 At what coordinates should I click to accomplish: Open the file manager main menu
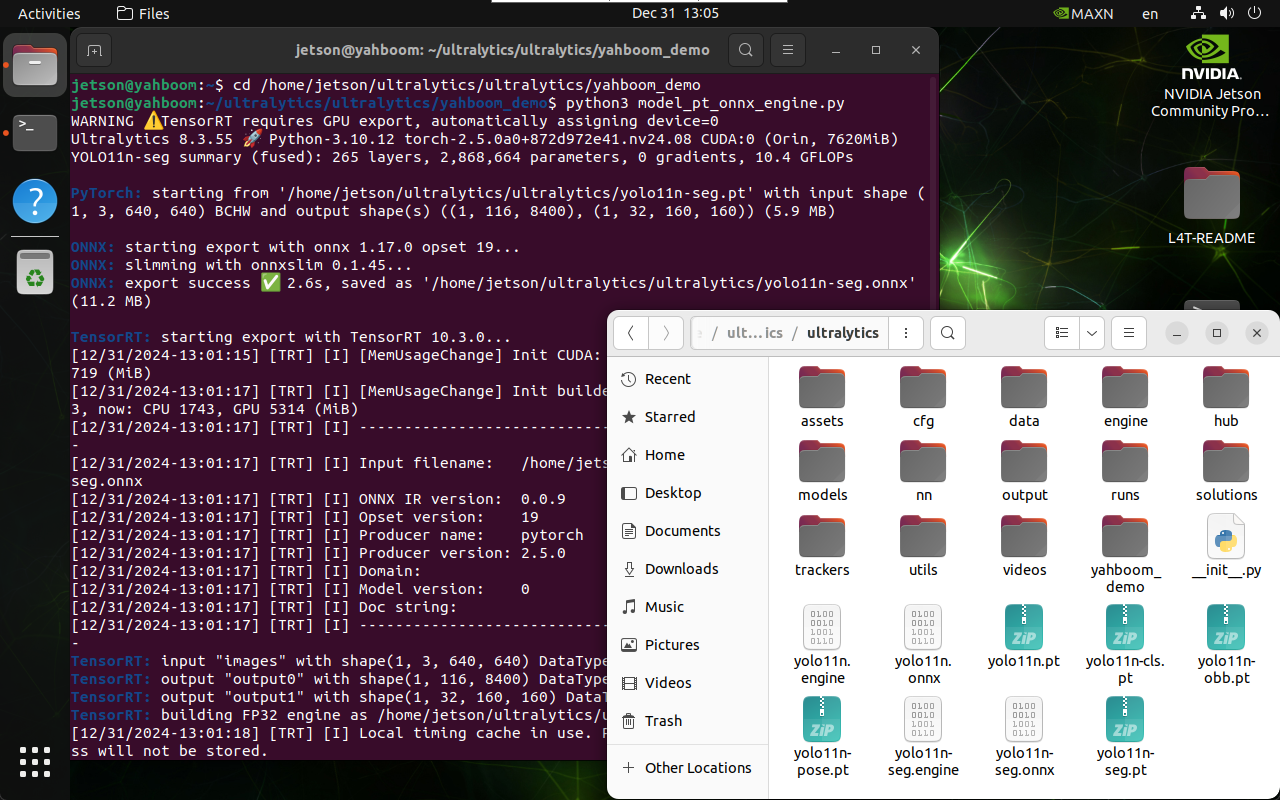[1129, 333]
